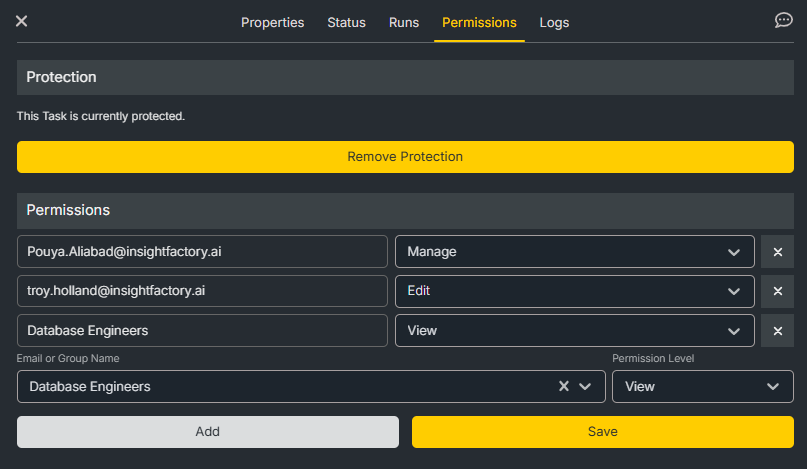Open the Status tab
Viewport: 807px width, 469px height.
[346, 22]
